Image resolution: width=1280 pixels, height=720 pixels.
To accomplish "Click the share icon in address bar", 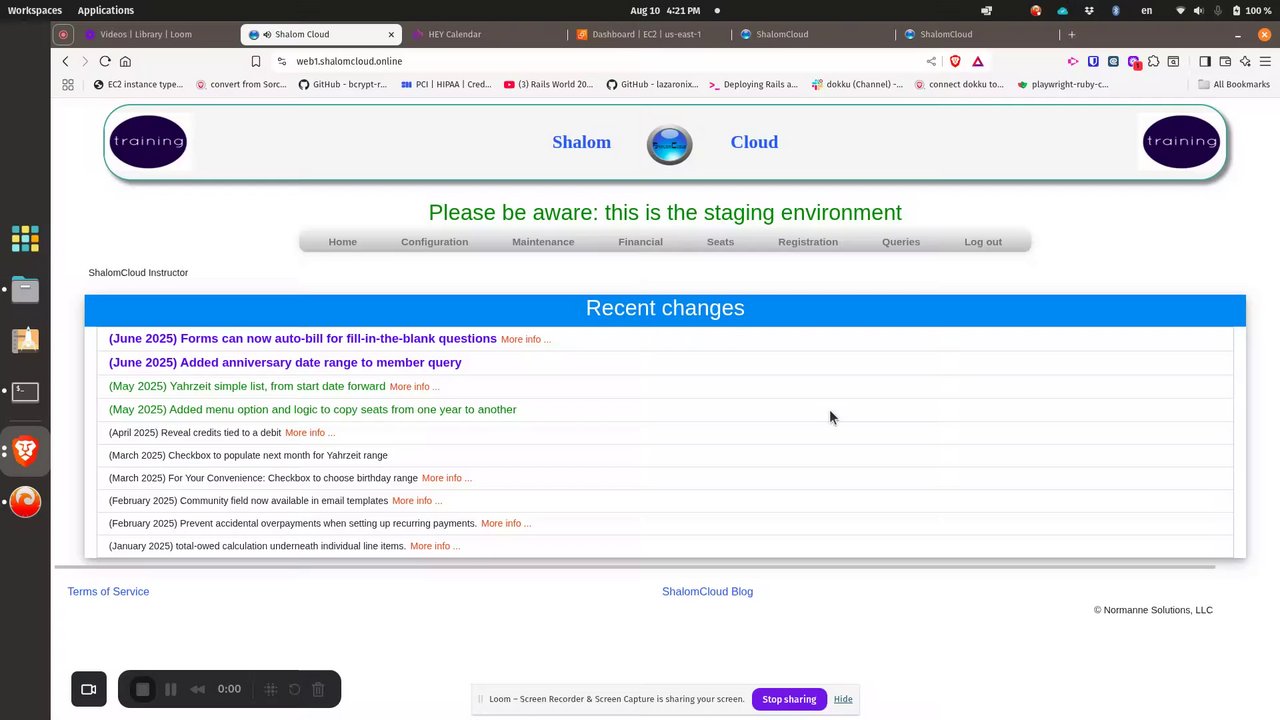I will tap(931, 61).
